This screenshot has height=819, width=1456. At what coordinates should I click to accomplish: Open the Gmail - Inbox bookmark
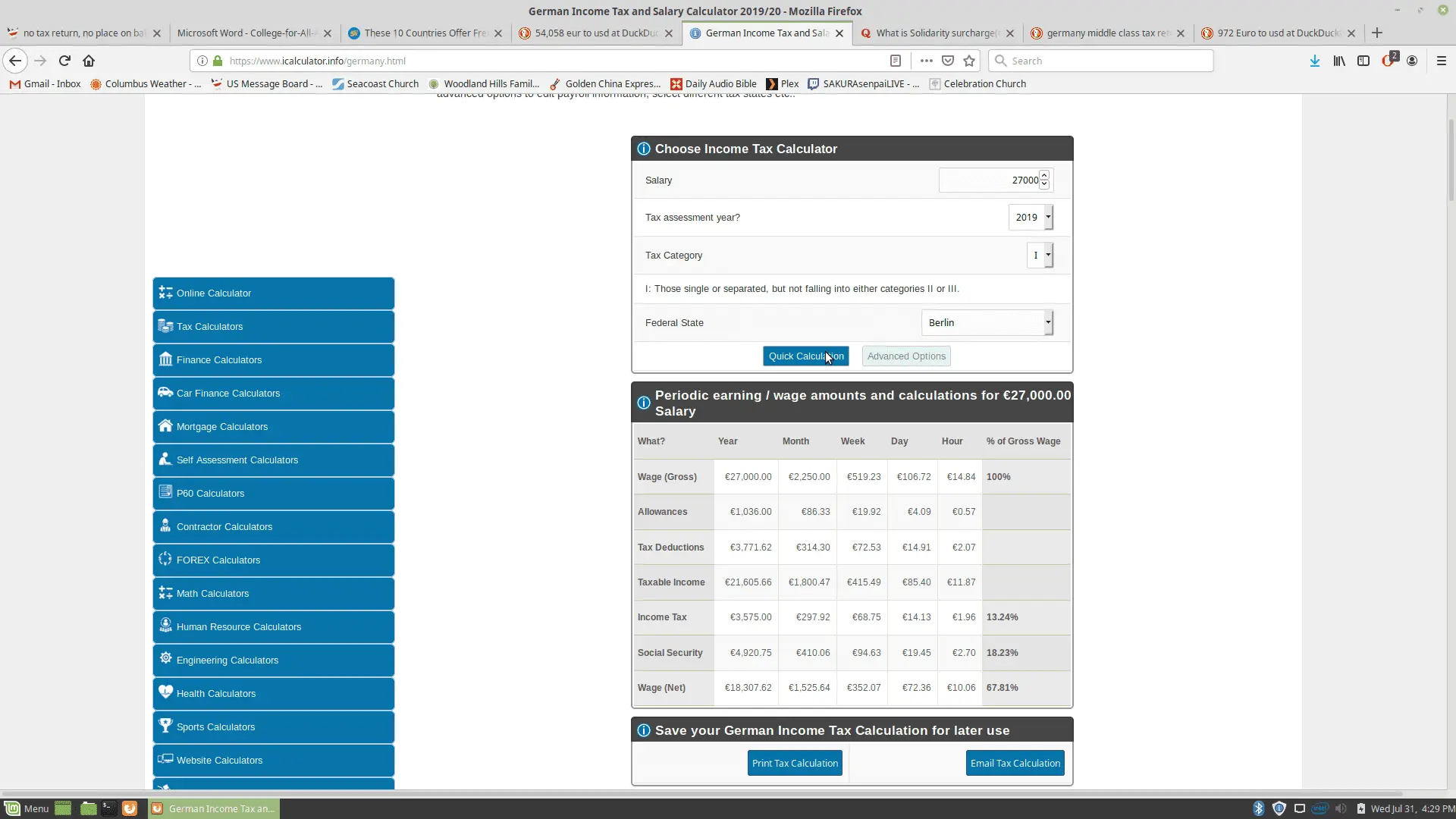[45, 83]
